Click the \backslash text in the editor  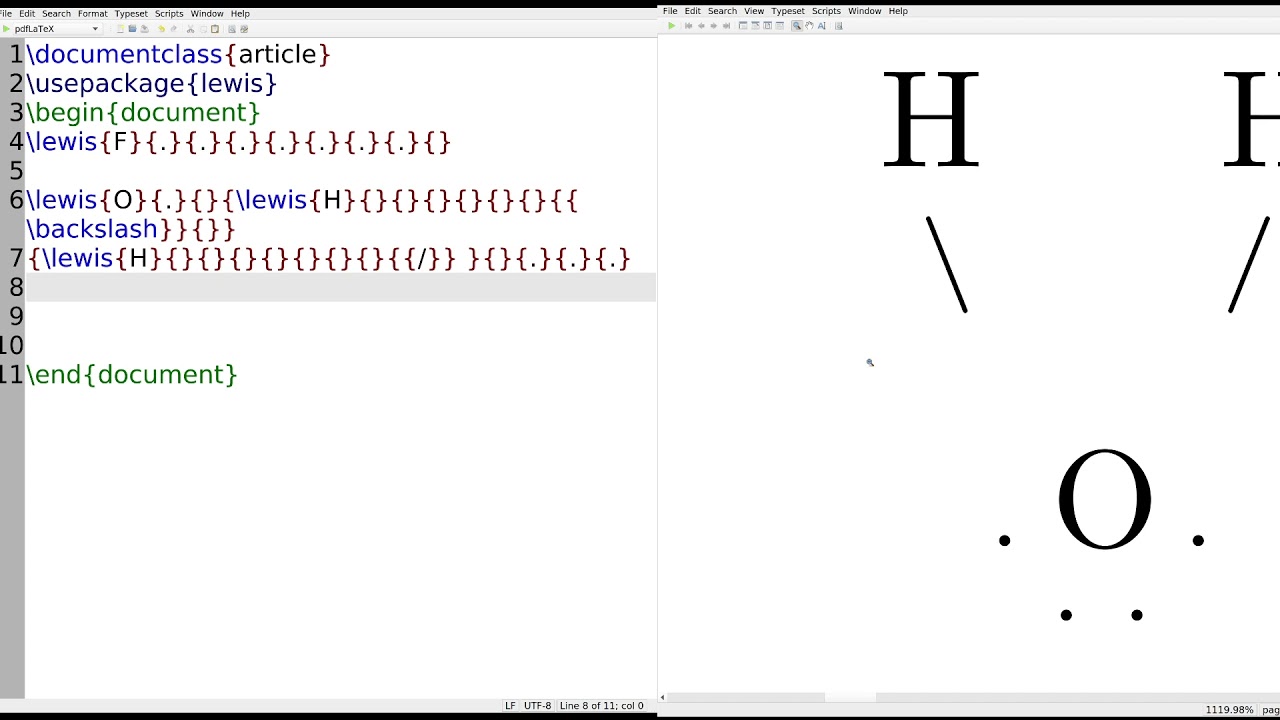(x=92, y=229)
